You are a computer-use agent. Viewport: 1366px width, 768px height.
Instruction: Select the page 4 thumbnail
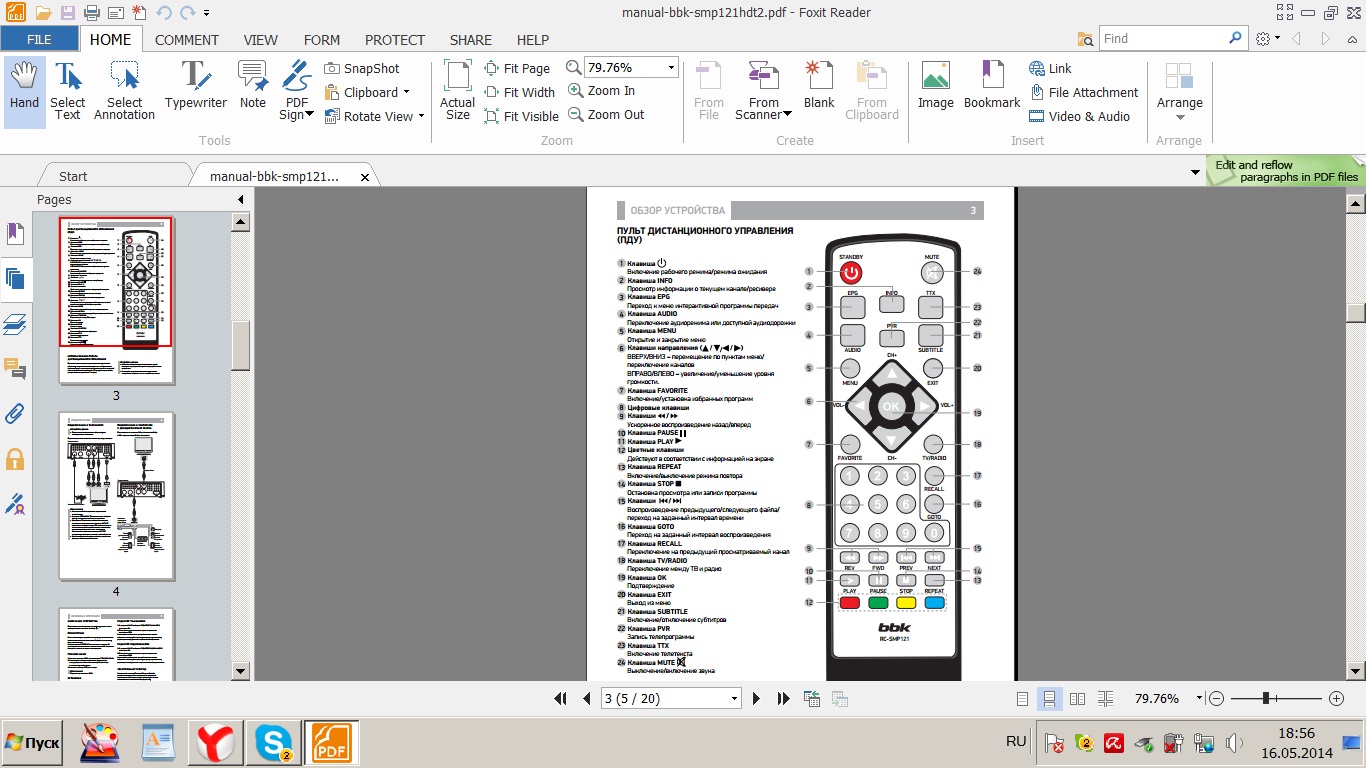pos(116,496)
